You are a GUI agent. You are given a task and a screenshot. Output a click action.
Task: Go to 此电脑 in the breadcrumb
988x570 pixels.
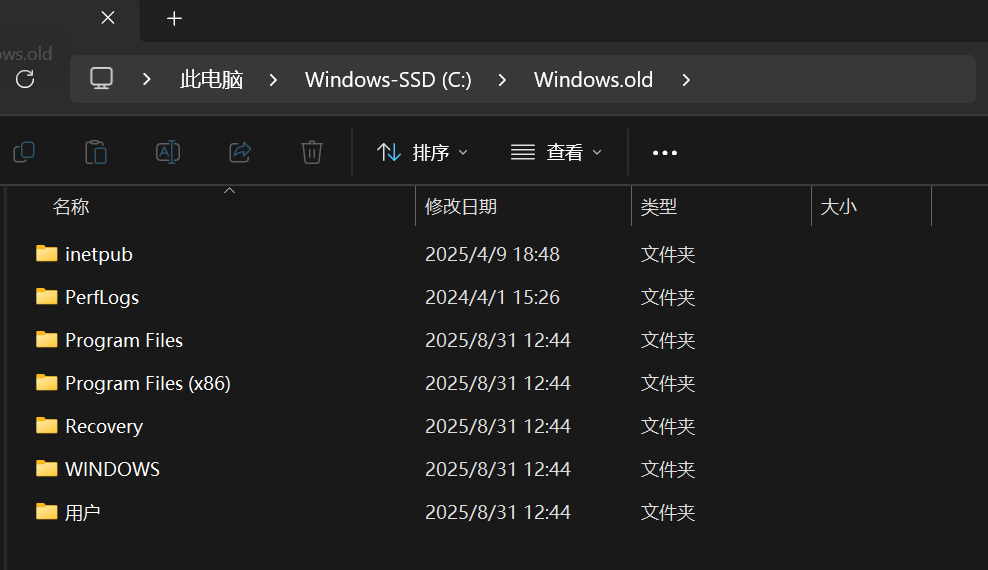click(x=212, y=80)
